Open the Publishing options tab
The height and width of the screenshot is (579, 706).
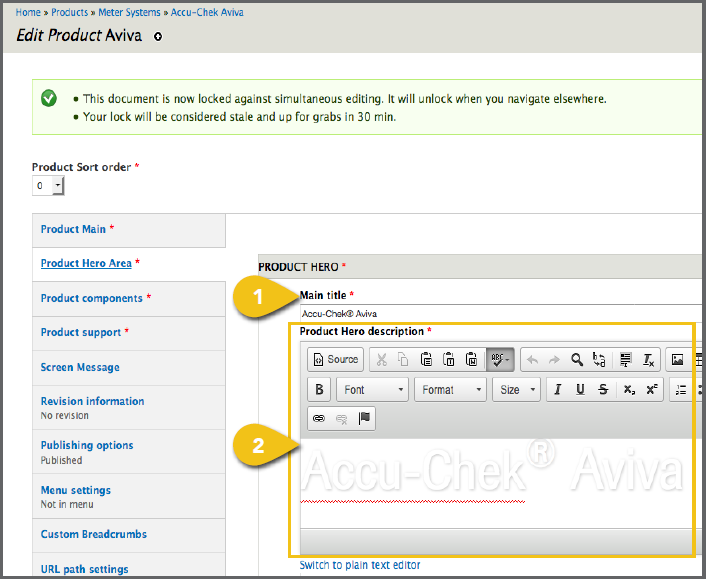129,452
